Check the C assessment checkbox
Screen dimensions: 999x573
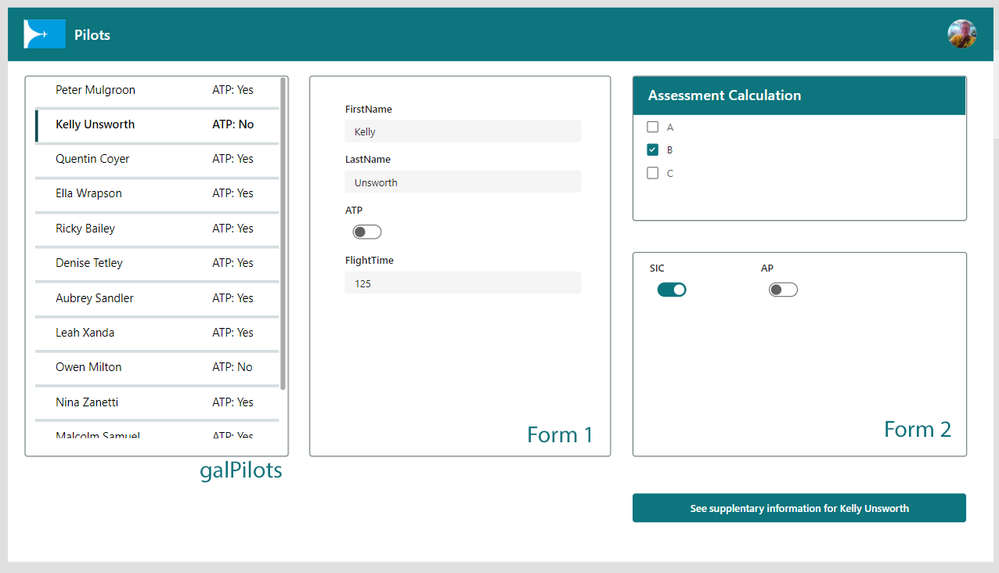(x=652, y=173)
